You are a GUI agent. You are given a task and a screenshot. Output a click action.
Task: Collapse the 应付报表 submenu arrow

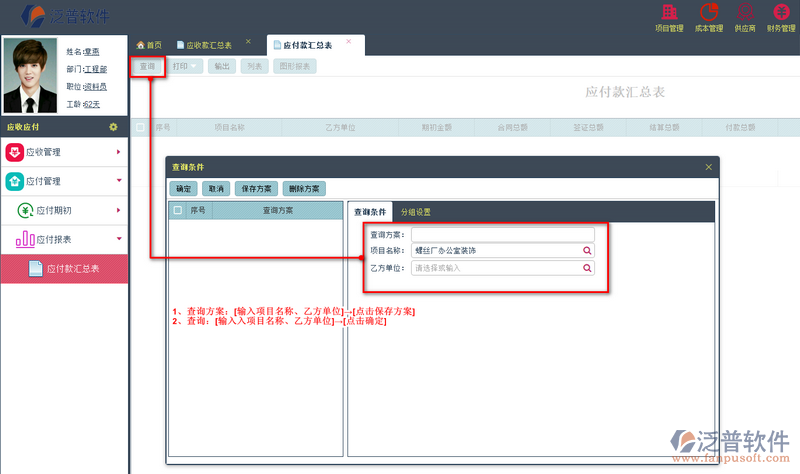click(119, 238)
